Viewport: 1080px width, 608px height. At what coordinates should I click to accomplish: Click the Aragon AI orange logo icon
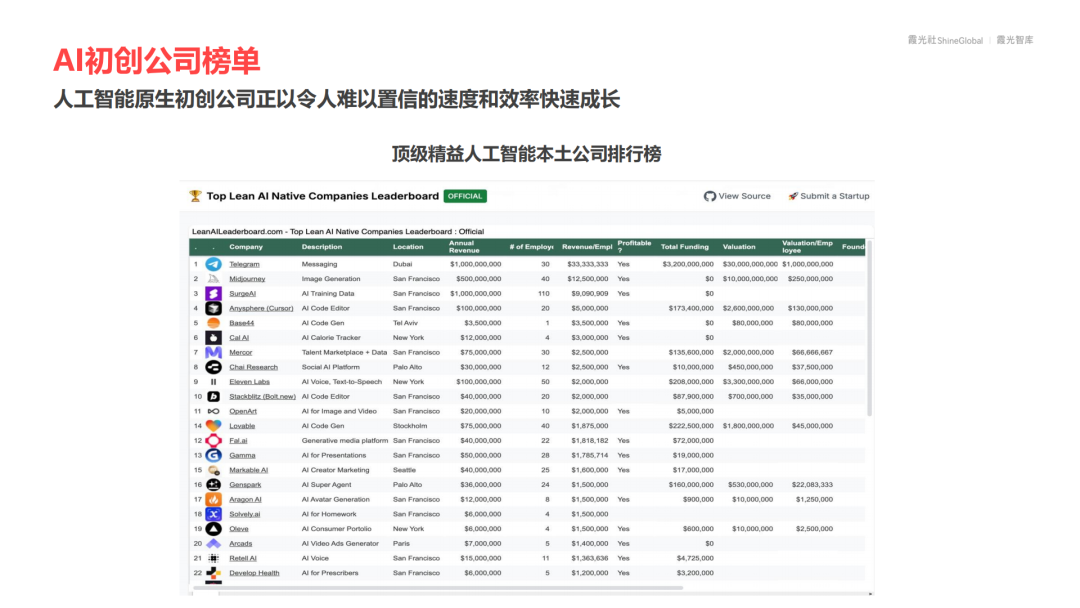coord(214,499)
